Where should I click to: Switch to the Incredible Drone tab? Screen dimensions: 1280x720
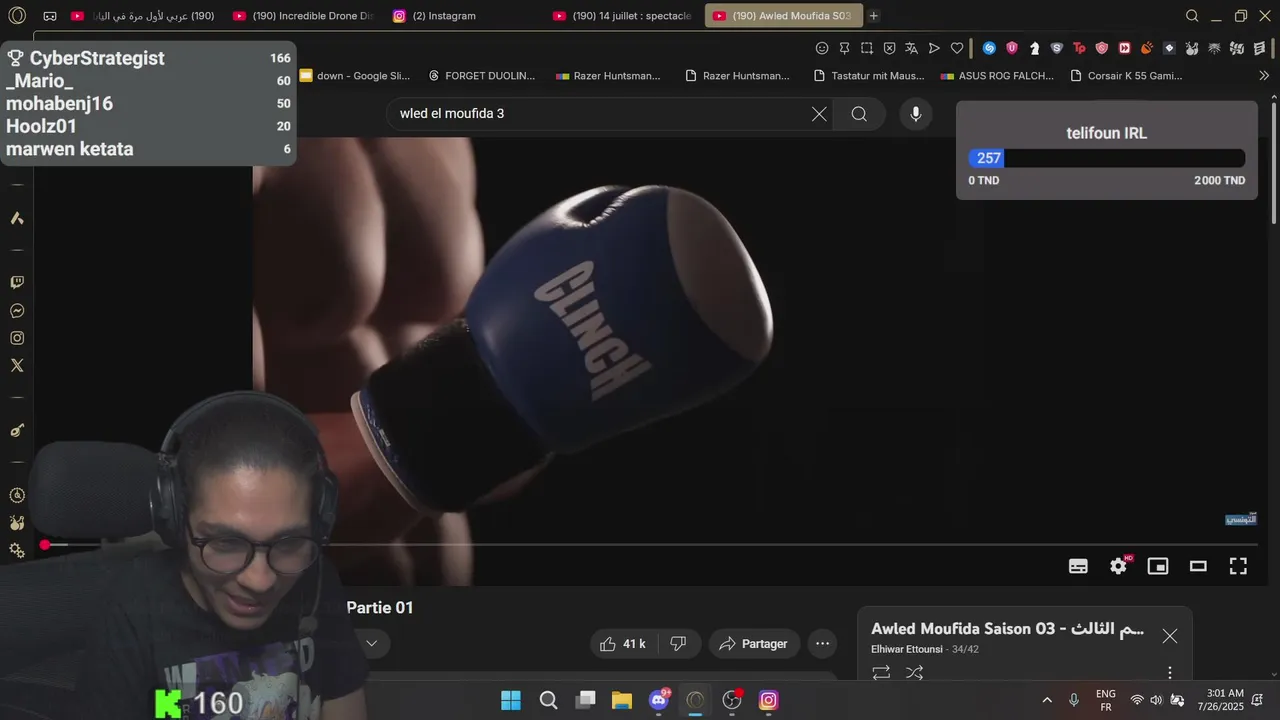coord(302,16)
